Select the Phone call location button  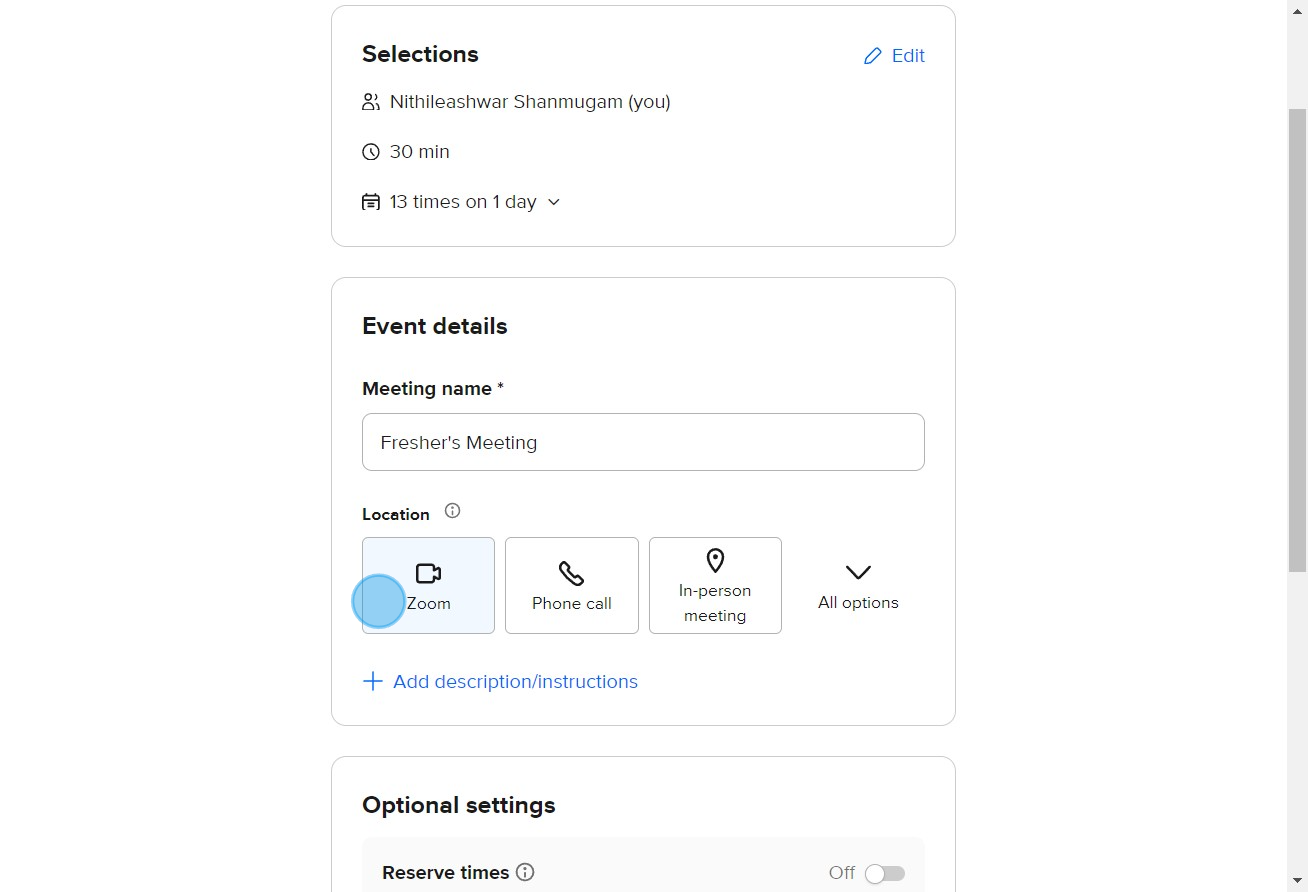[572, 585]
